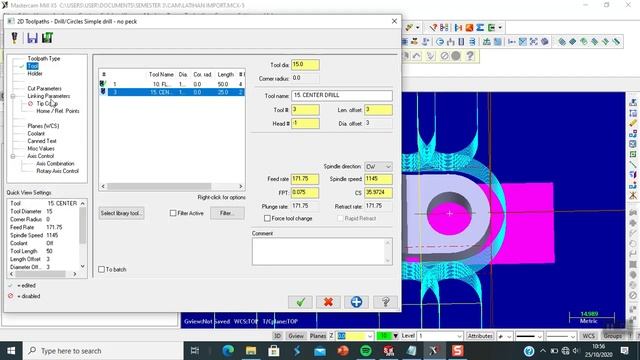
Task: Open the Level dropdown in status bar
Action: pos(460,336)
